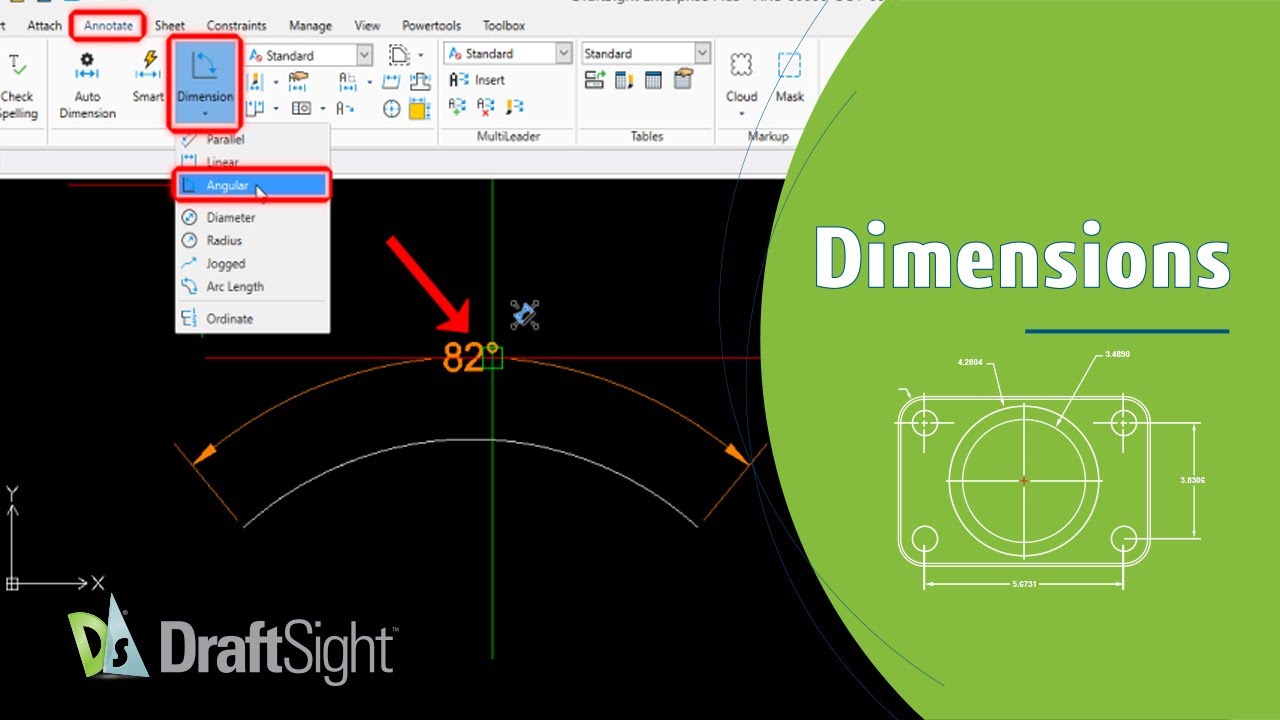Click the dashed-box icon beside dimension style
The image size is (1280, 720).
(x=399, y=55)
